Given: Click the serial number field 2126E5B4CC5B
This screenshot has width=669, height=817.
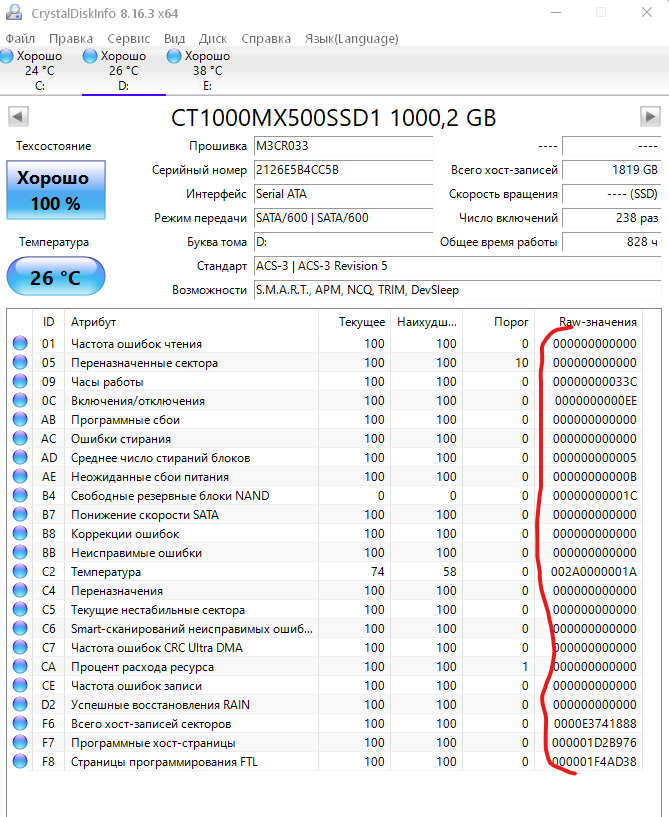Looking at the screenshot, I should coord(343,170).
